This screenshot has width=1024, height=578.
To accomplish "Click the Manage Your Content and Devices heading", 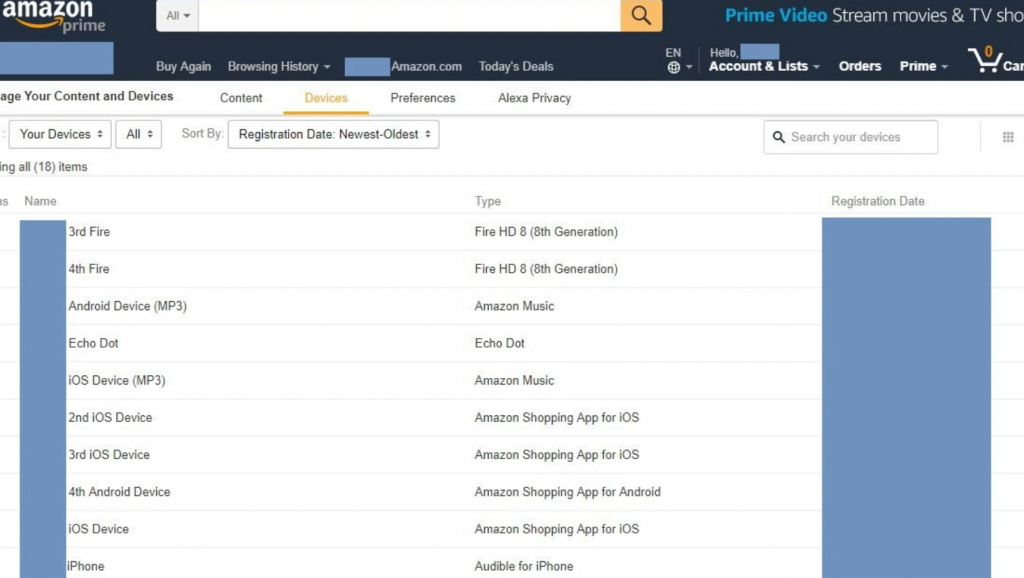I will [x=87, y=97].
